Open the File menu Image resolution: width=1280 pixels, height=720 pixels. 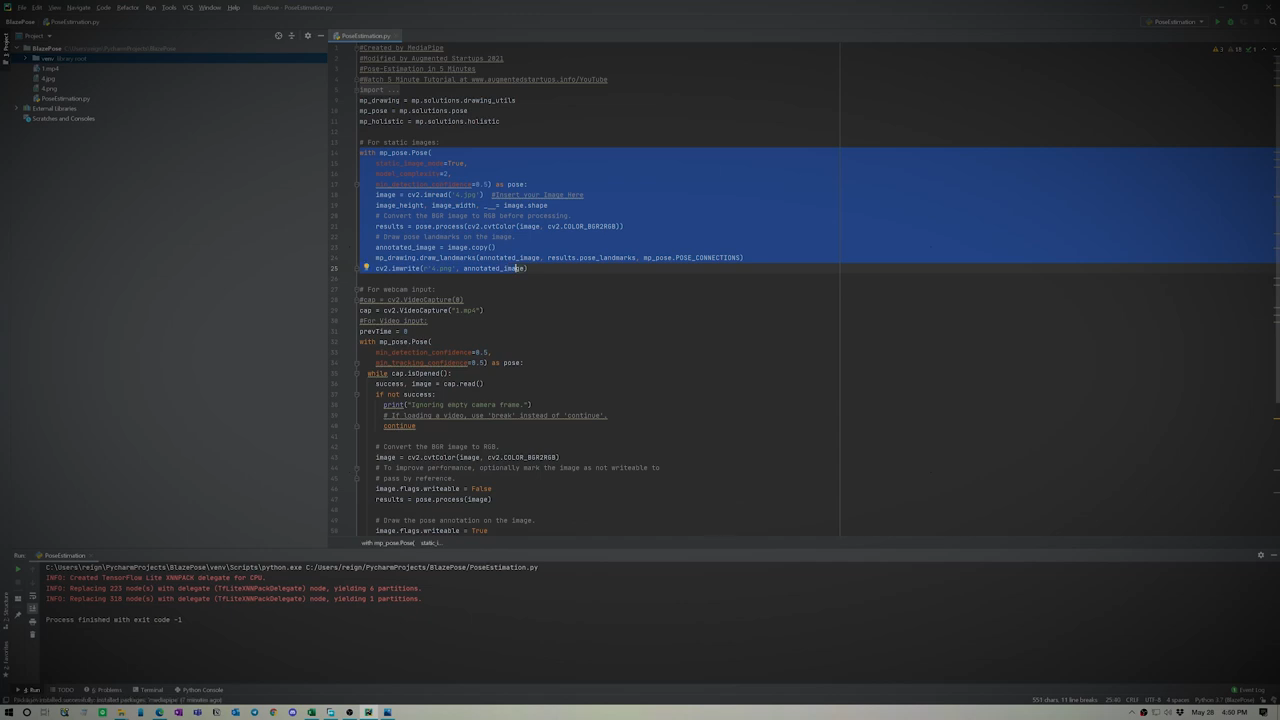point(21,7)
